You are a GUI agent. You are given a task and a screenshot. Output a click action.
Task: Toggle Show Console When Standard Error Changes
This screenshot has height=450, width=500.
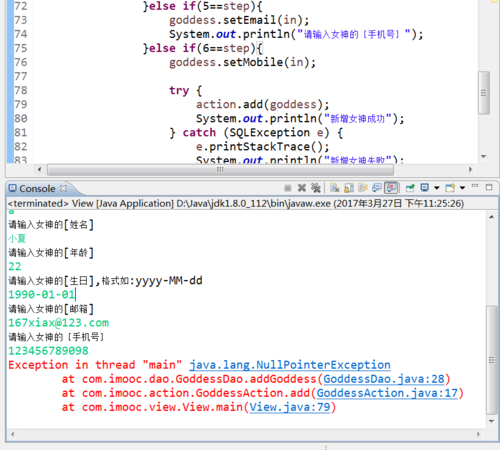[x=391, y=188]
